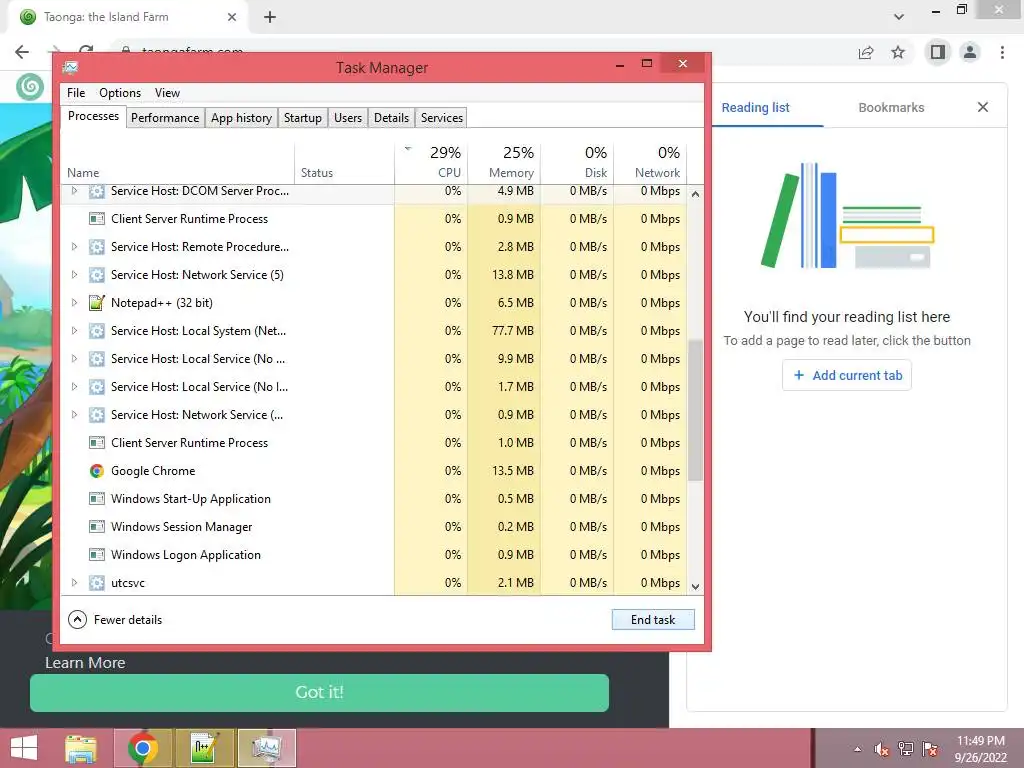1024x768 pixels.
Task: Select the Google Chrome process row
Action: (x=374, y=471)
